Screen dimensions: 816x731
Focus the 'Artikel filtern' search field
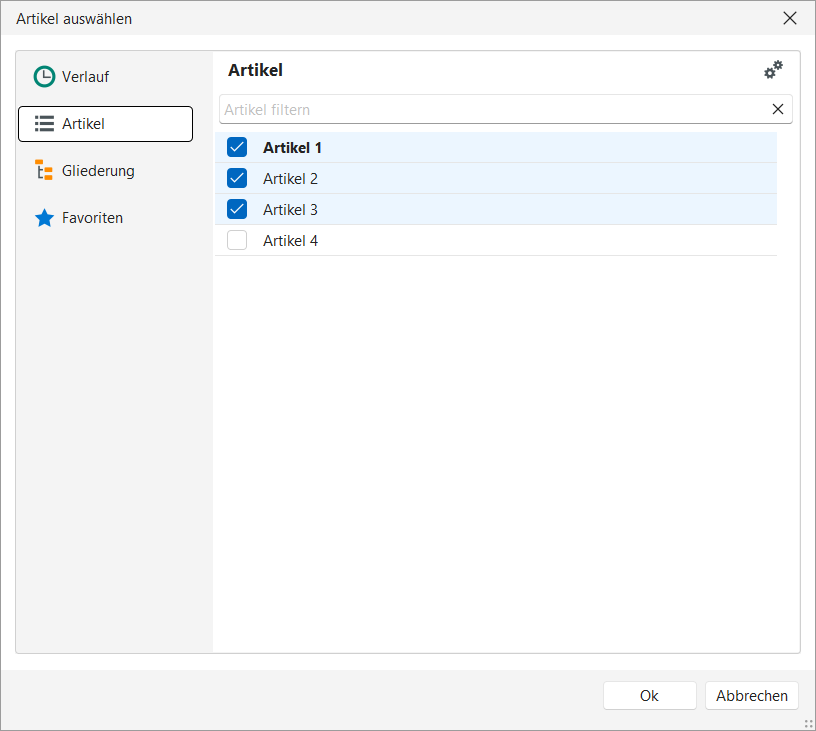click(x=490, y=110)
